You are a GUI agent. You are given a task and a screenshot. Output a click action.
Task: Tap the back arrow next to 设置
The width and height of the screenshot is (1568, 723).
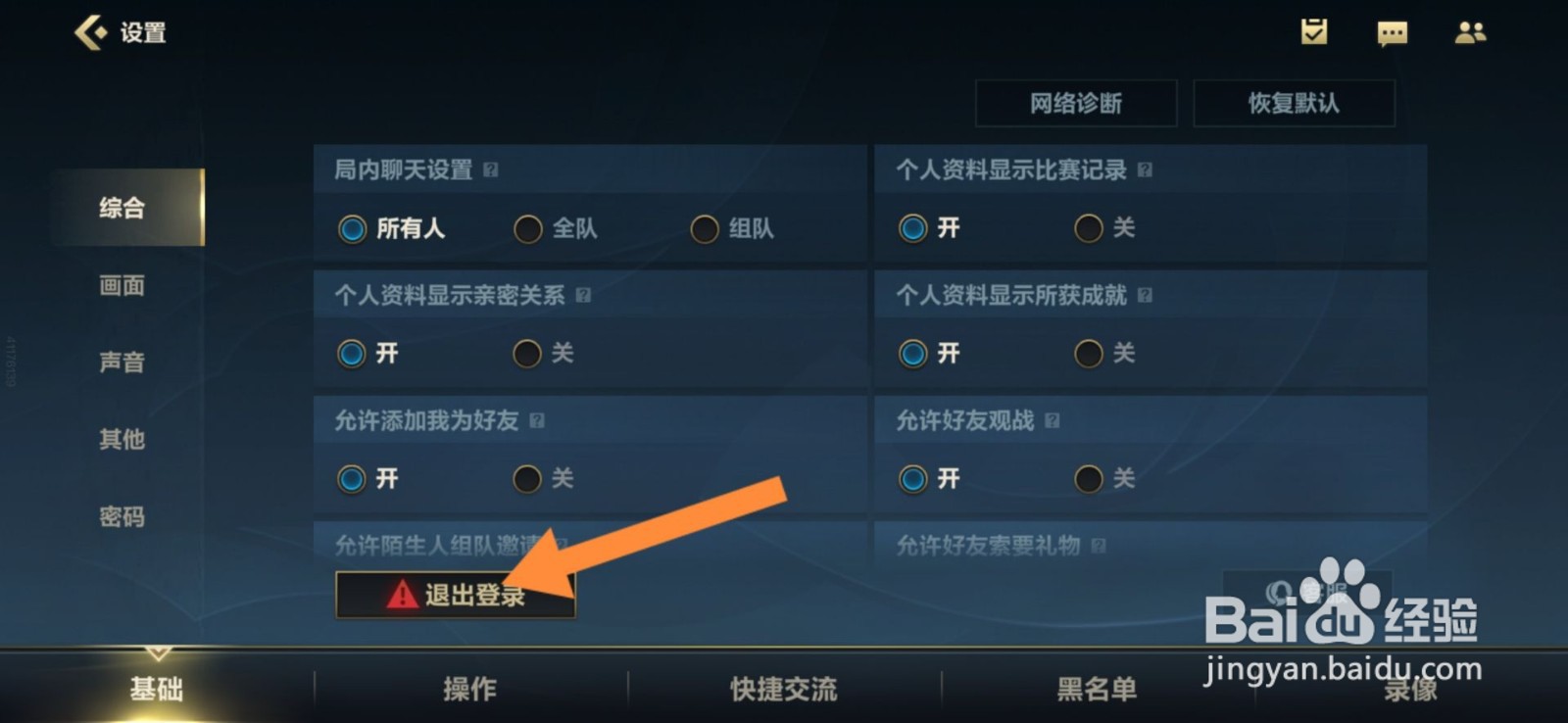pos(89,32)
